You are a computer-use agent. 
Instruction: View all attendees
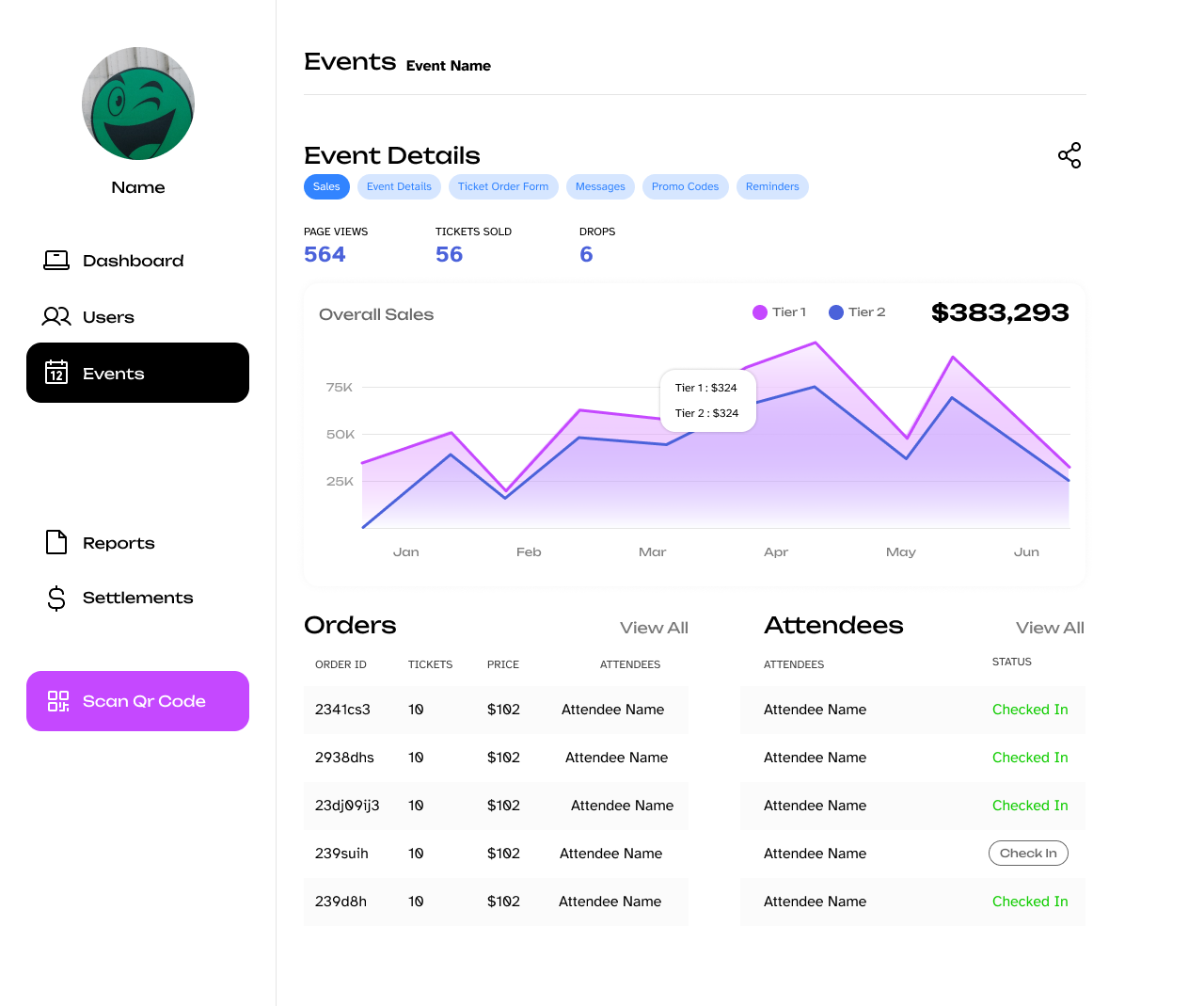tap(1050, 628)
